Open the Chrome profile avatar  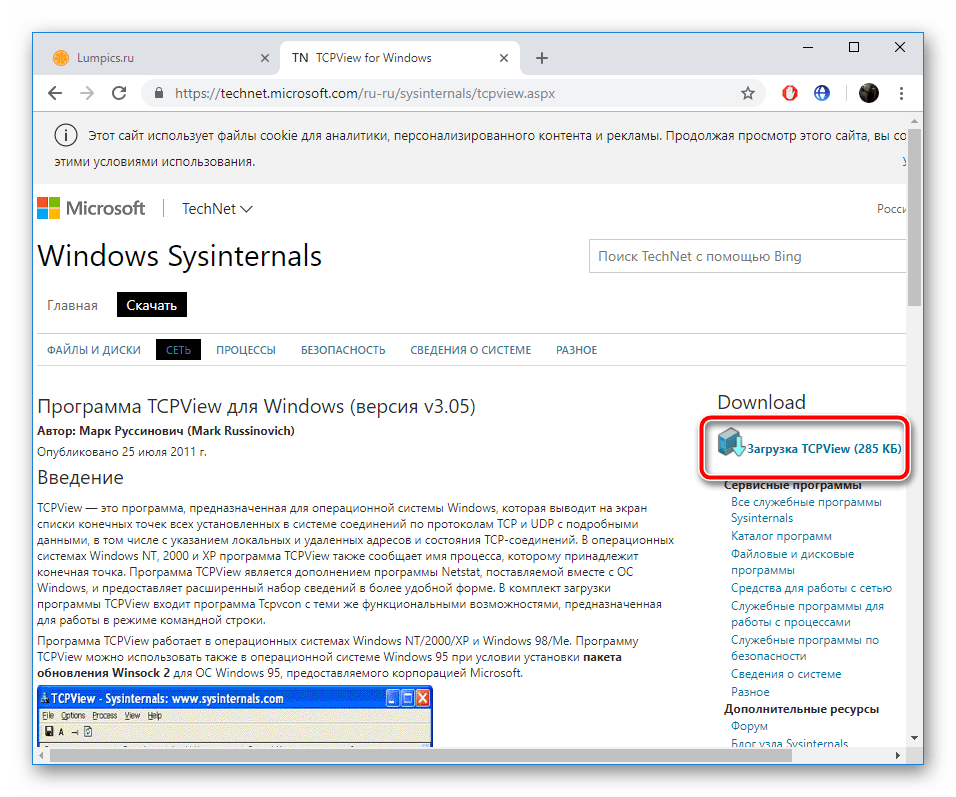point(869,93)
